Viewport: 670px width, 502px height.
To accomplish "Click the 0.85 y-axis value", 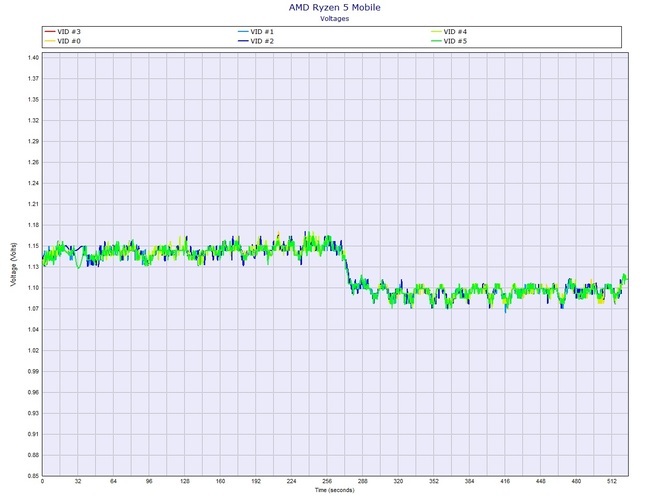I will [x=34, y=476].
